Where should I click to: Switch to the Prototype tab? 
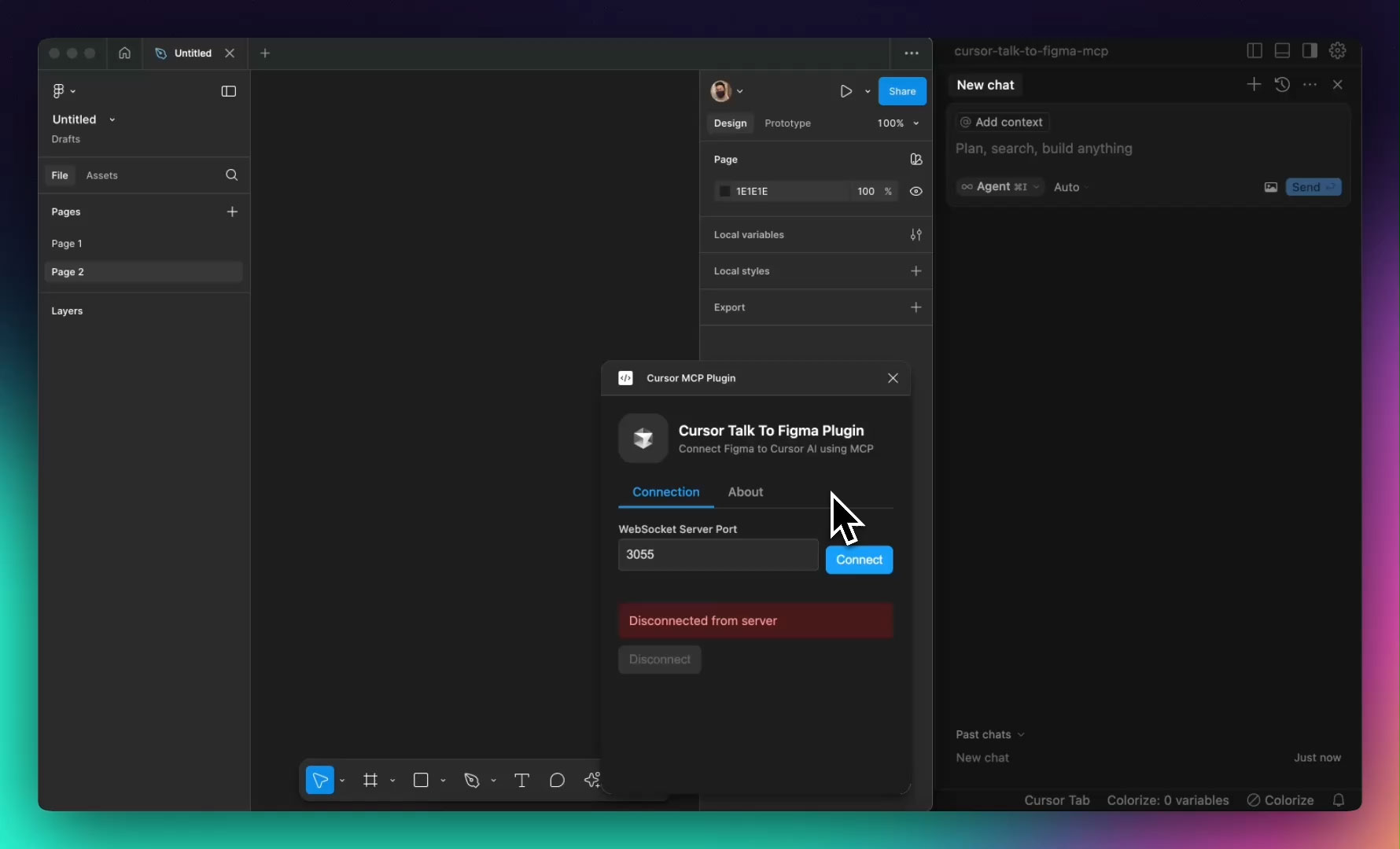(787, 123)
